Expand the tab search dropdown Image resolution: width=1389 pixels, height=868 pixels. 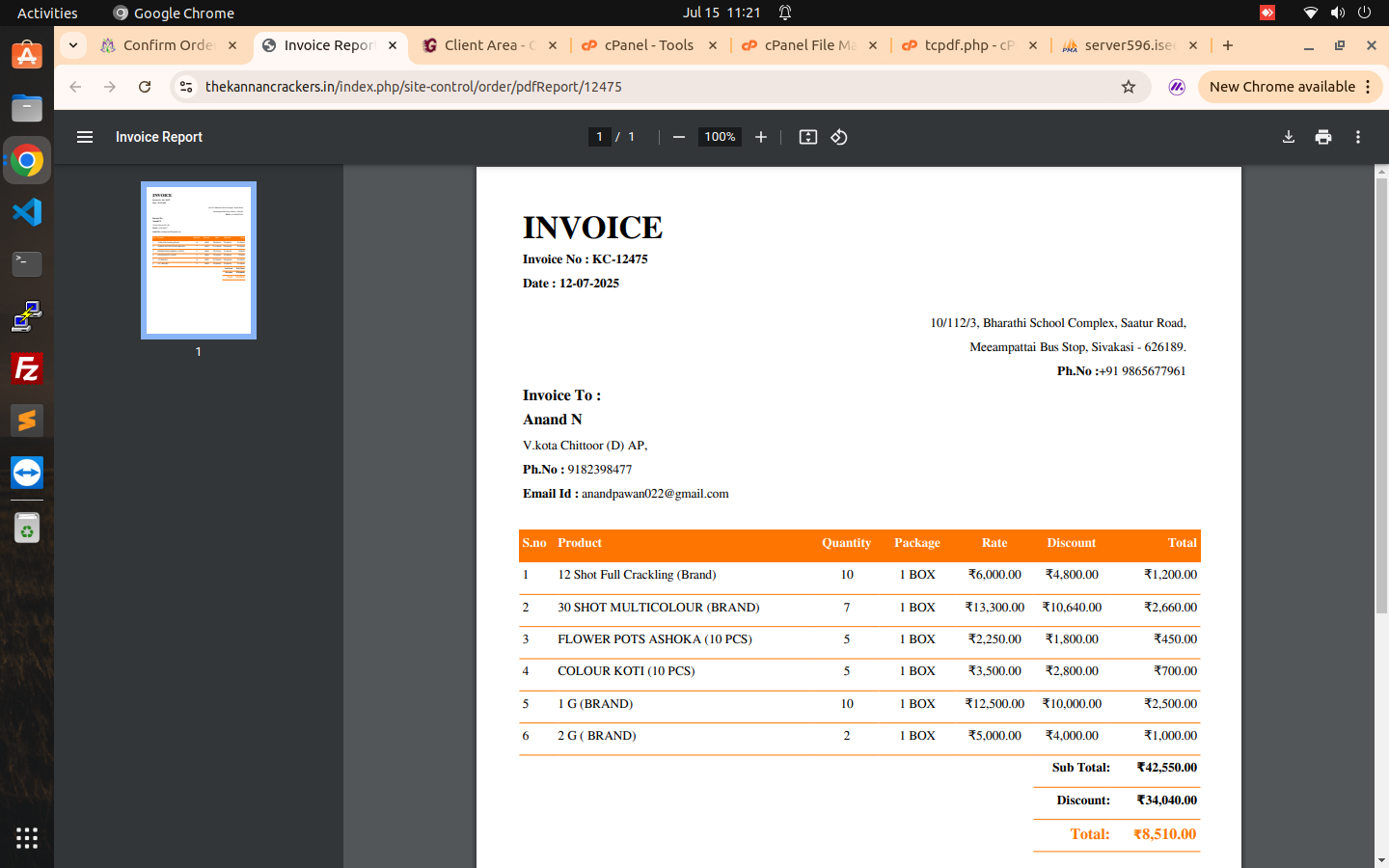pos(73,45)
